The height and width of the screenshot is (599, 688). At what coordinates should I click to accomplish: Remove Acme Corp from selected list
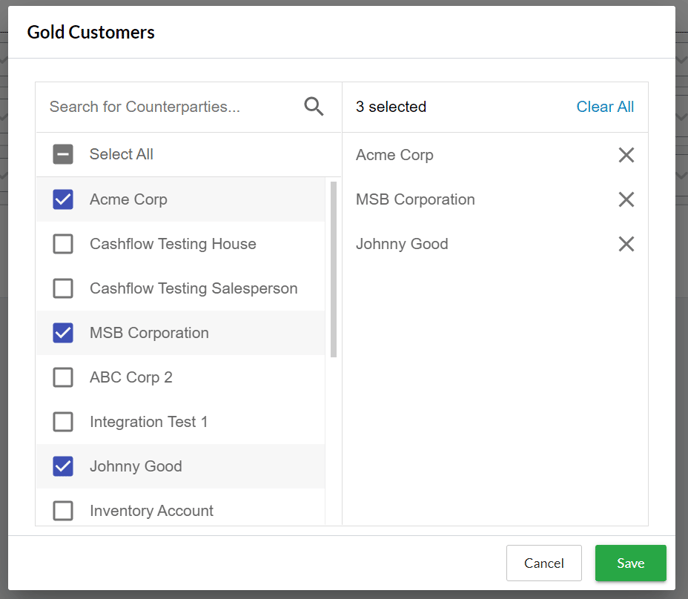626,155
